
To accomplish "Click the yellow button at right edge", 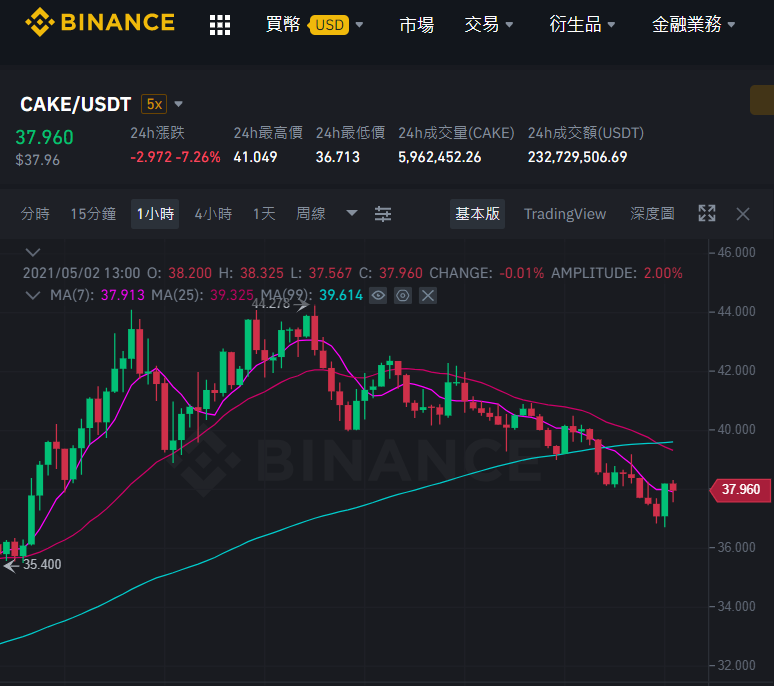I will pos(762,100).
